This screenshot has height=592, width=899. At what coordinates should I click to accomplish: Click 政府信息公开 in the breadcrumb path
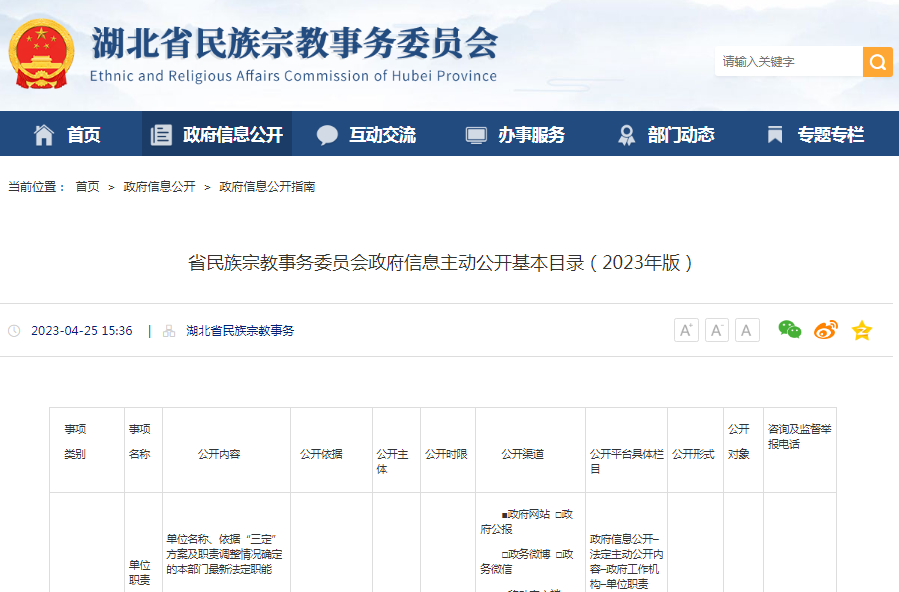(x=159, y=187)
